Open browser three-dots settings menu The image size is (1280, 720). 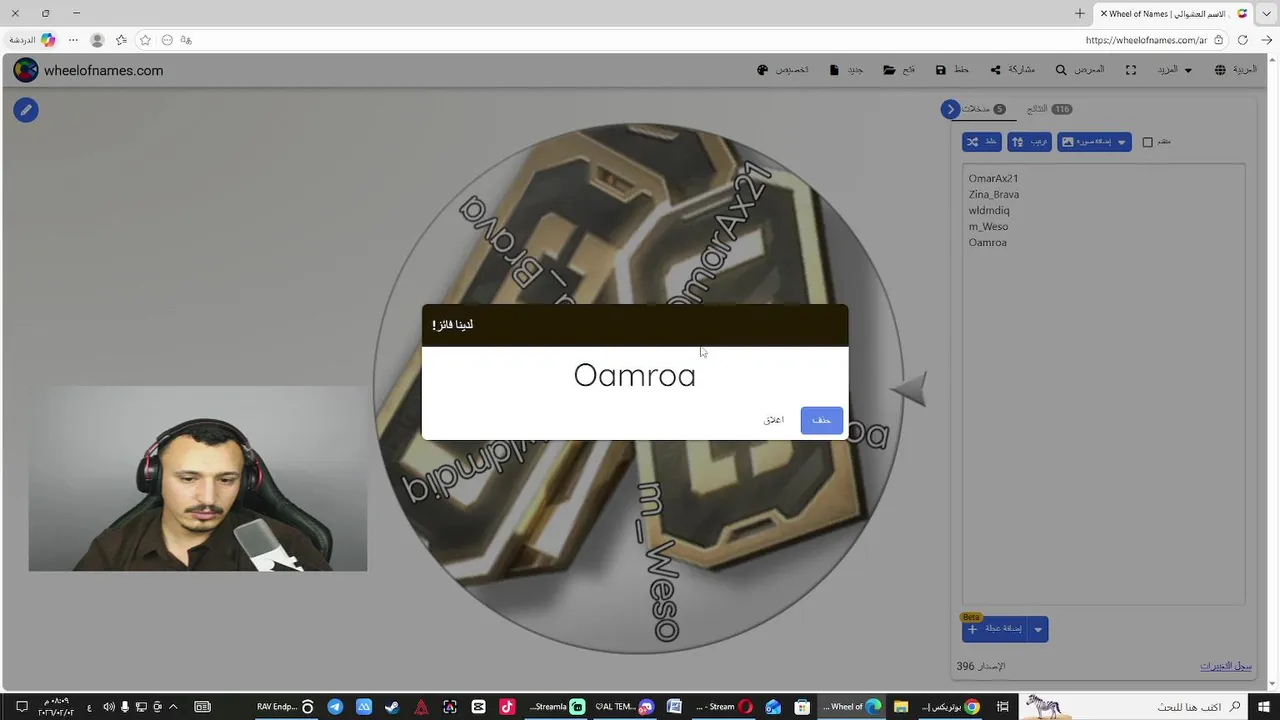(x=73, y=40)
